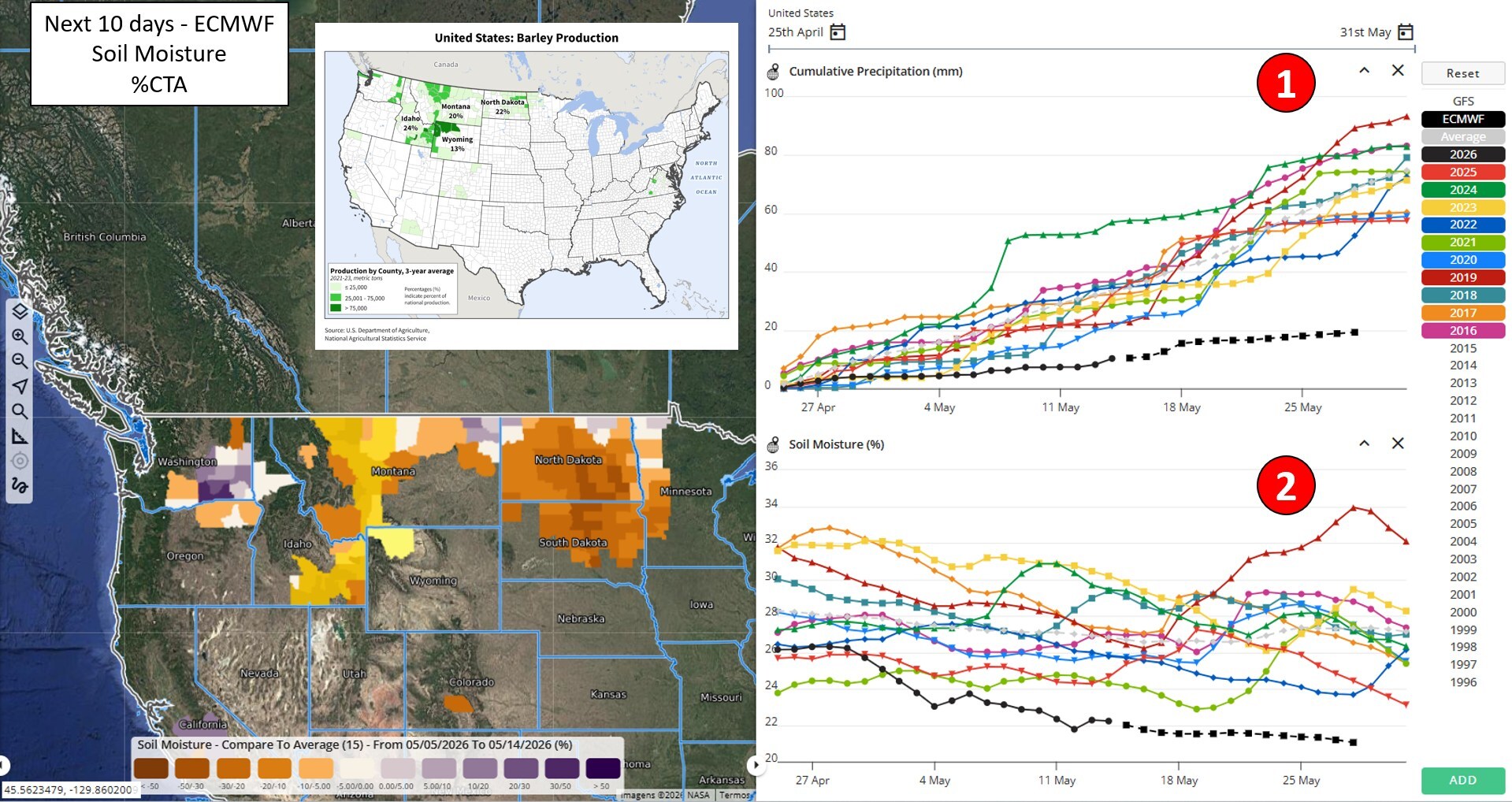Click the '-10/-5.00' light orange legend swatch
Image resolution: width=1512 pixels, height=802 pixels.
click(x=315, y=767)
